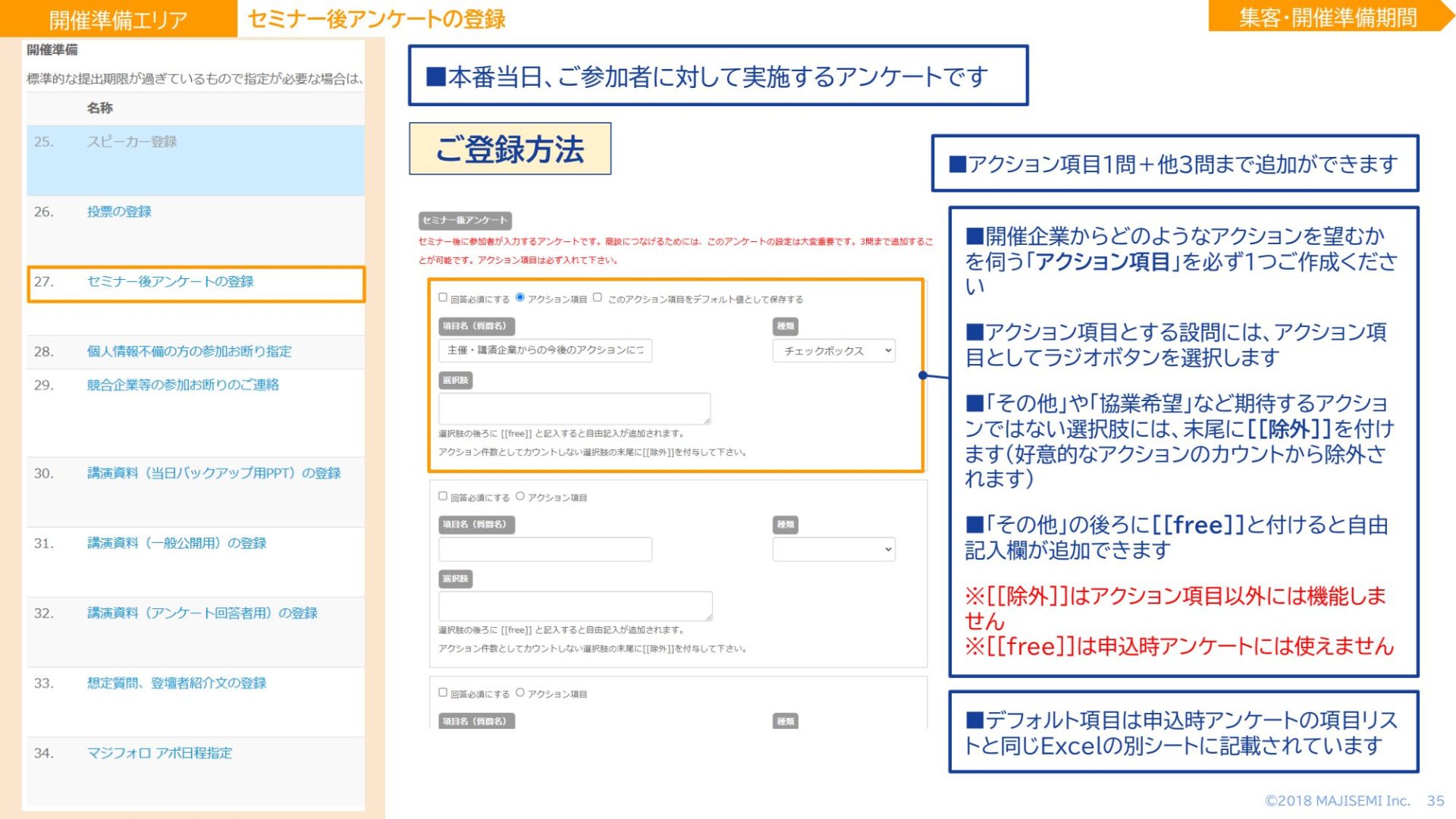Check 回答必須にする in second question block
1456x819 pixels.
[x=443, y=496]
